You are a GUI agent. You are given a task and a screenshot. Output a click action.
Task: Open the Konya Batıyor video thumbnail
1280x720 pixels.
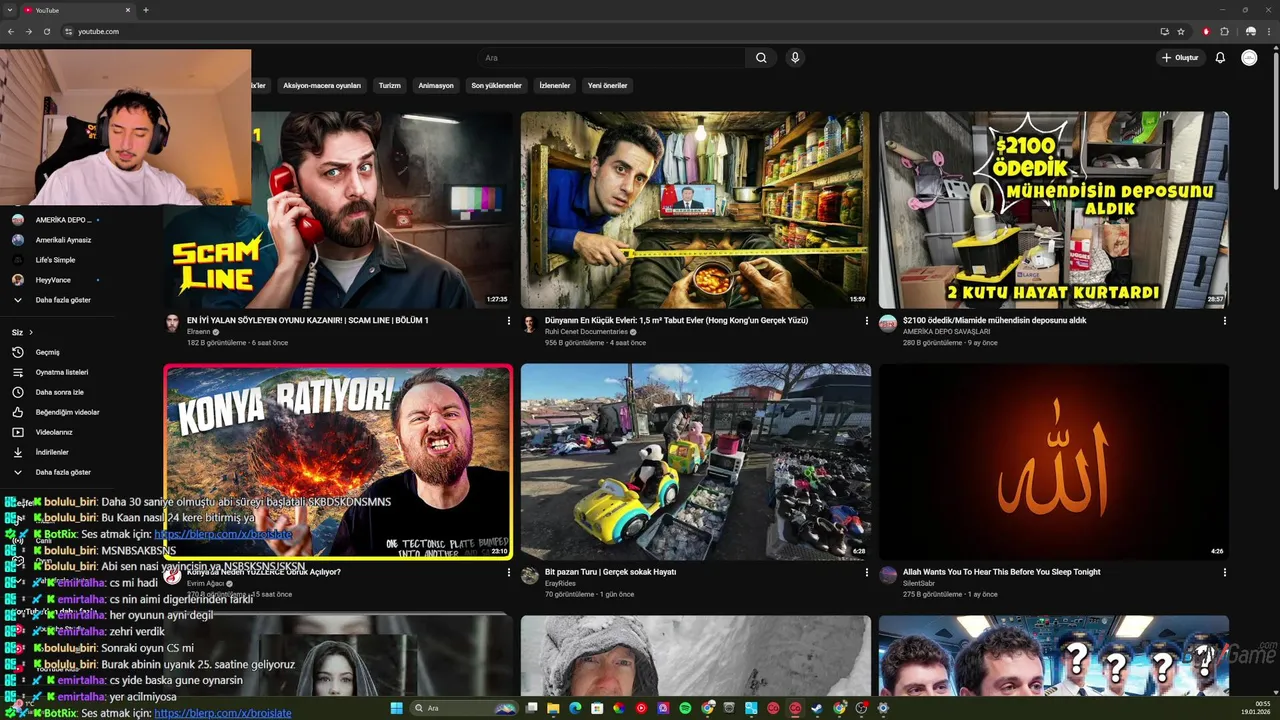(x=338, y=462)
